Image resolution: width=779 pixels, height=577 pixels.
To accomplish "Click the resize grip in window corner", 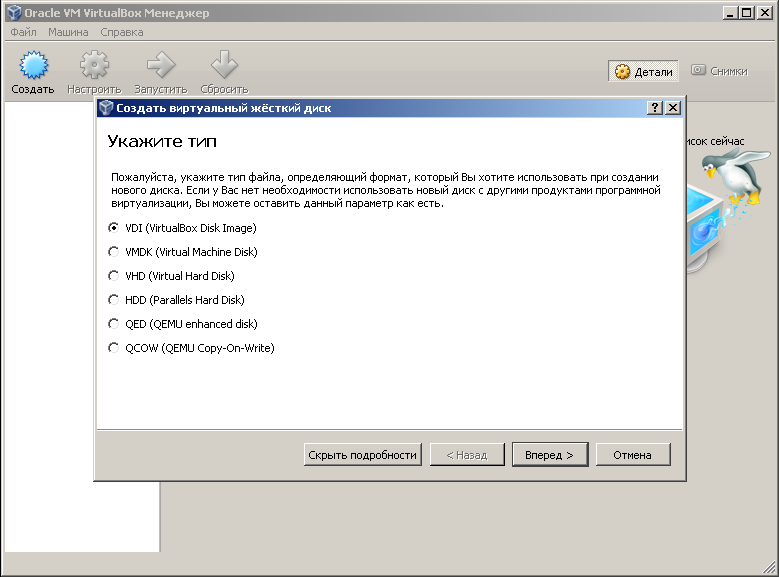I will pos(769,567).
